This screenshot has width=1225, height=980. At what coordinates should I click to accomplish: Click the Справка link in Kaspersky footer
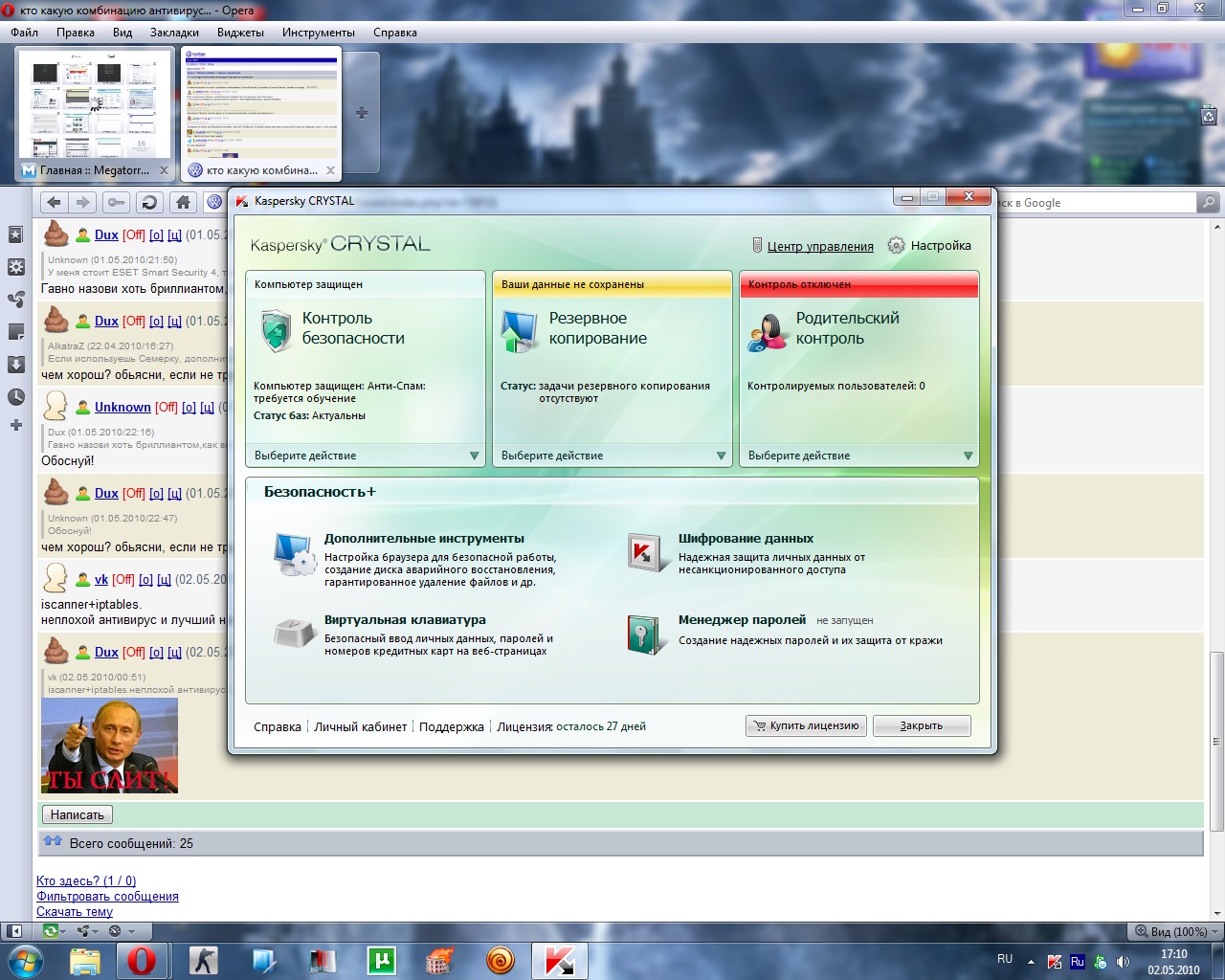pyautogui.click(x=278, y=726)
